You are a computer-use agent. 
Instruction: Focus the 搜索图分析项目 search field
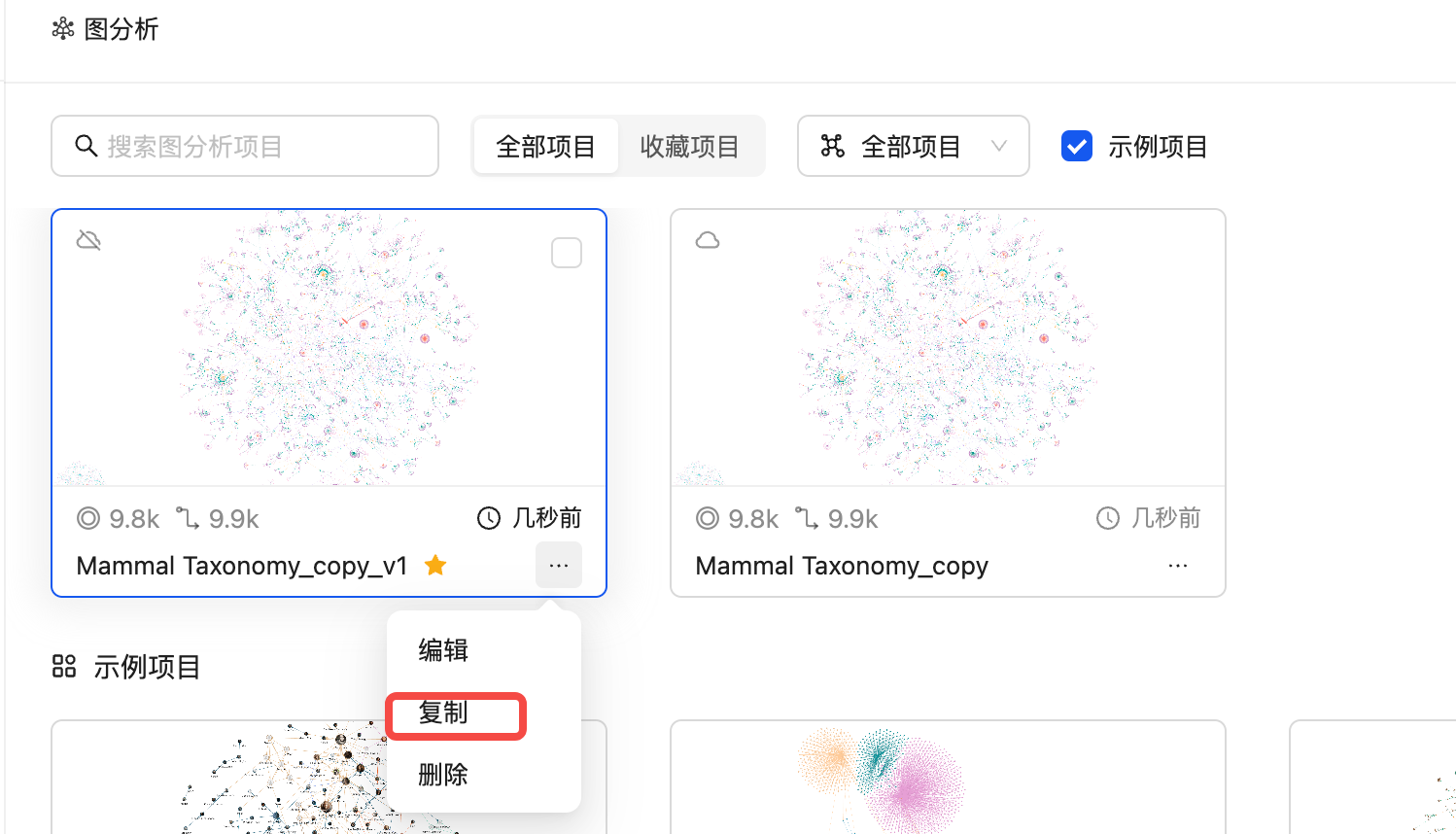(x=245, y=146)
